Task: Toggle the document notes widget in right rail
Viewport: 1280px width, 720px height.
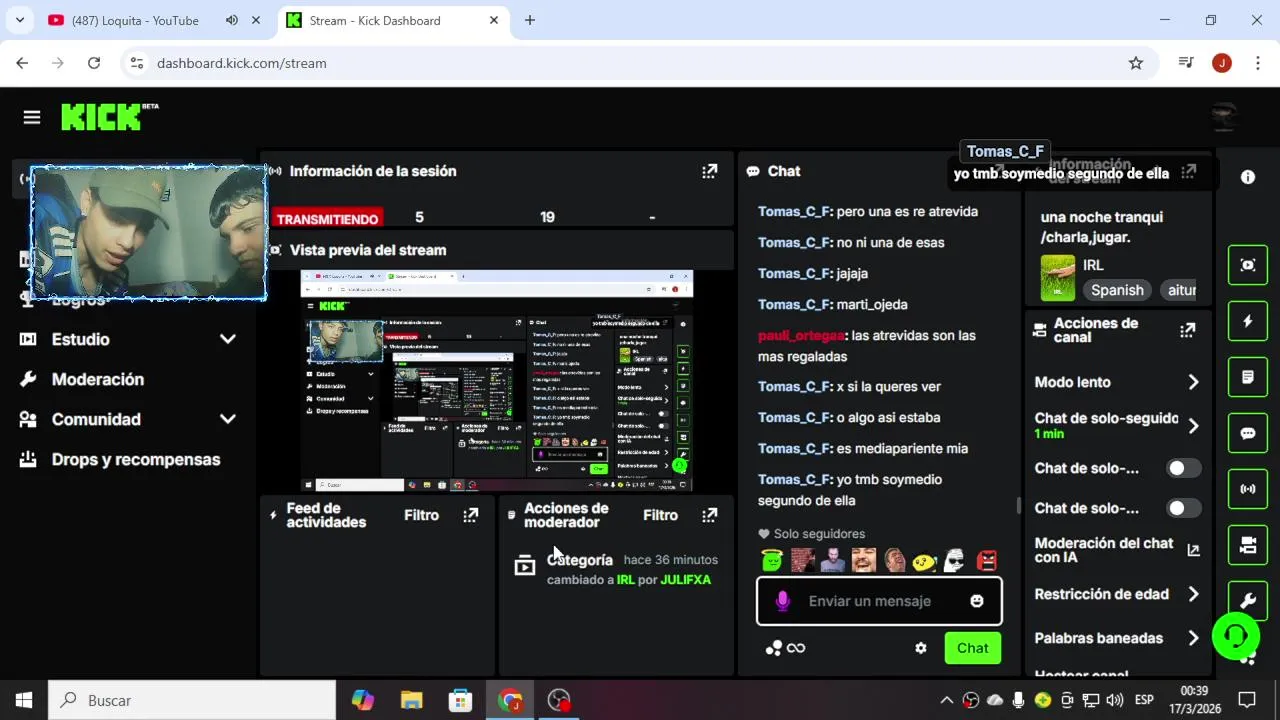Action: (x=1248, y=377)
